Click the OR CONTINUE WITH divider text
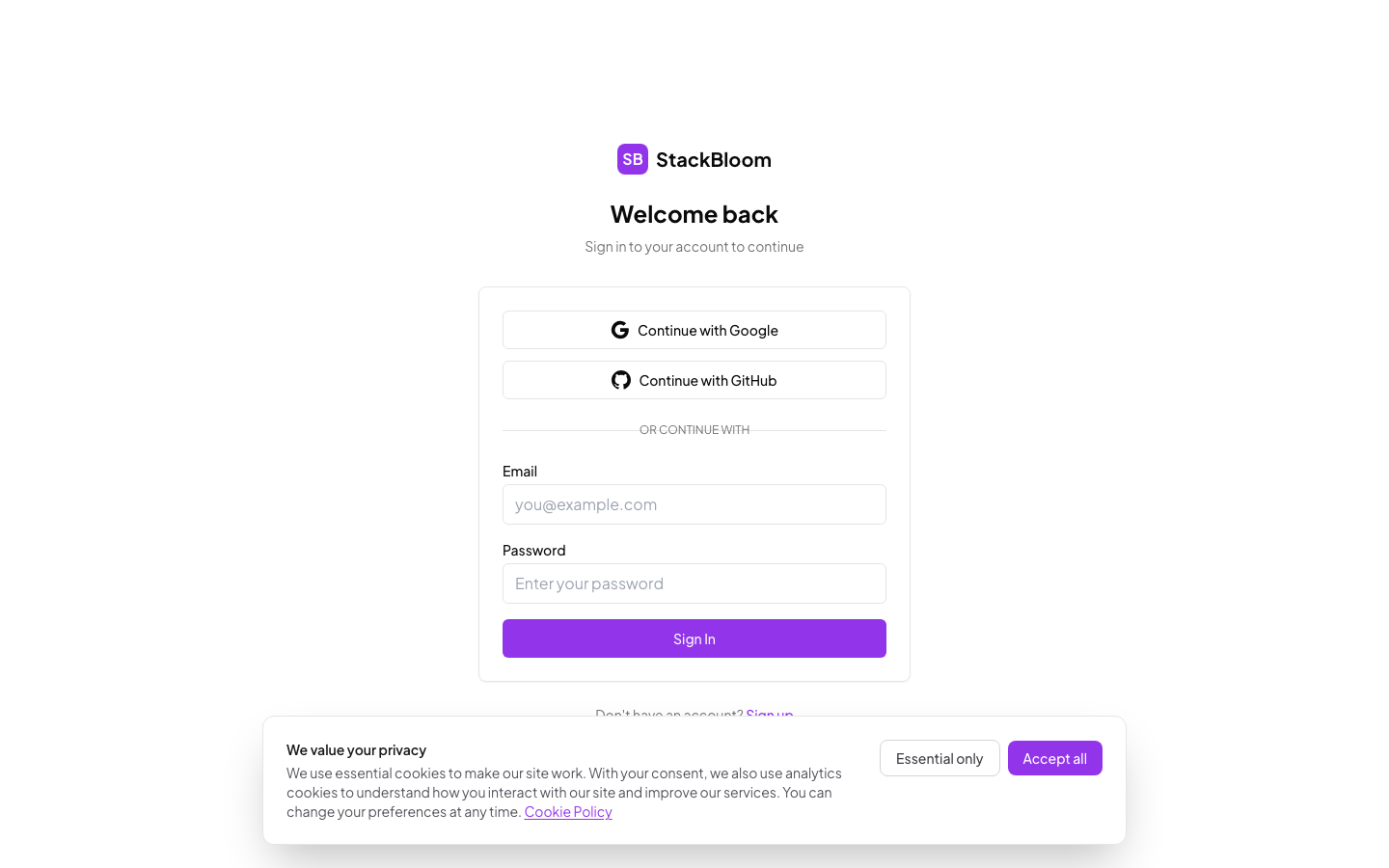Image resolution: width=1389 pixels, height=868 pixels. point(694,429)
